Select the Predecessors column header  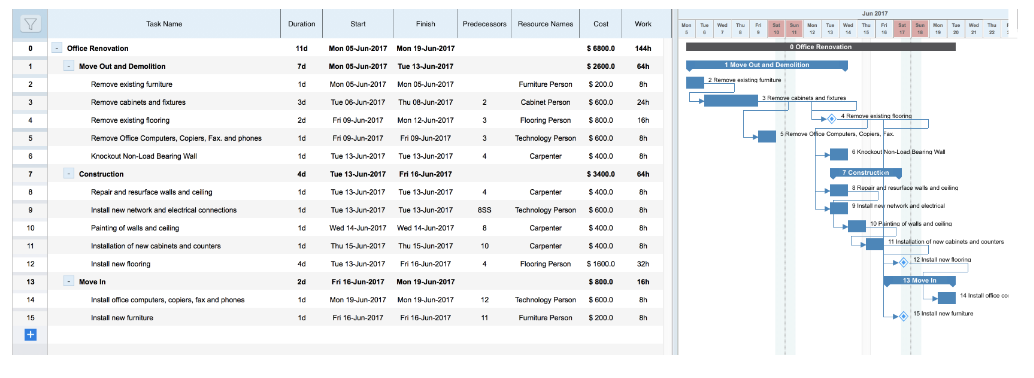pyautogui.click(x=484, y=24)
